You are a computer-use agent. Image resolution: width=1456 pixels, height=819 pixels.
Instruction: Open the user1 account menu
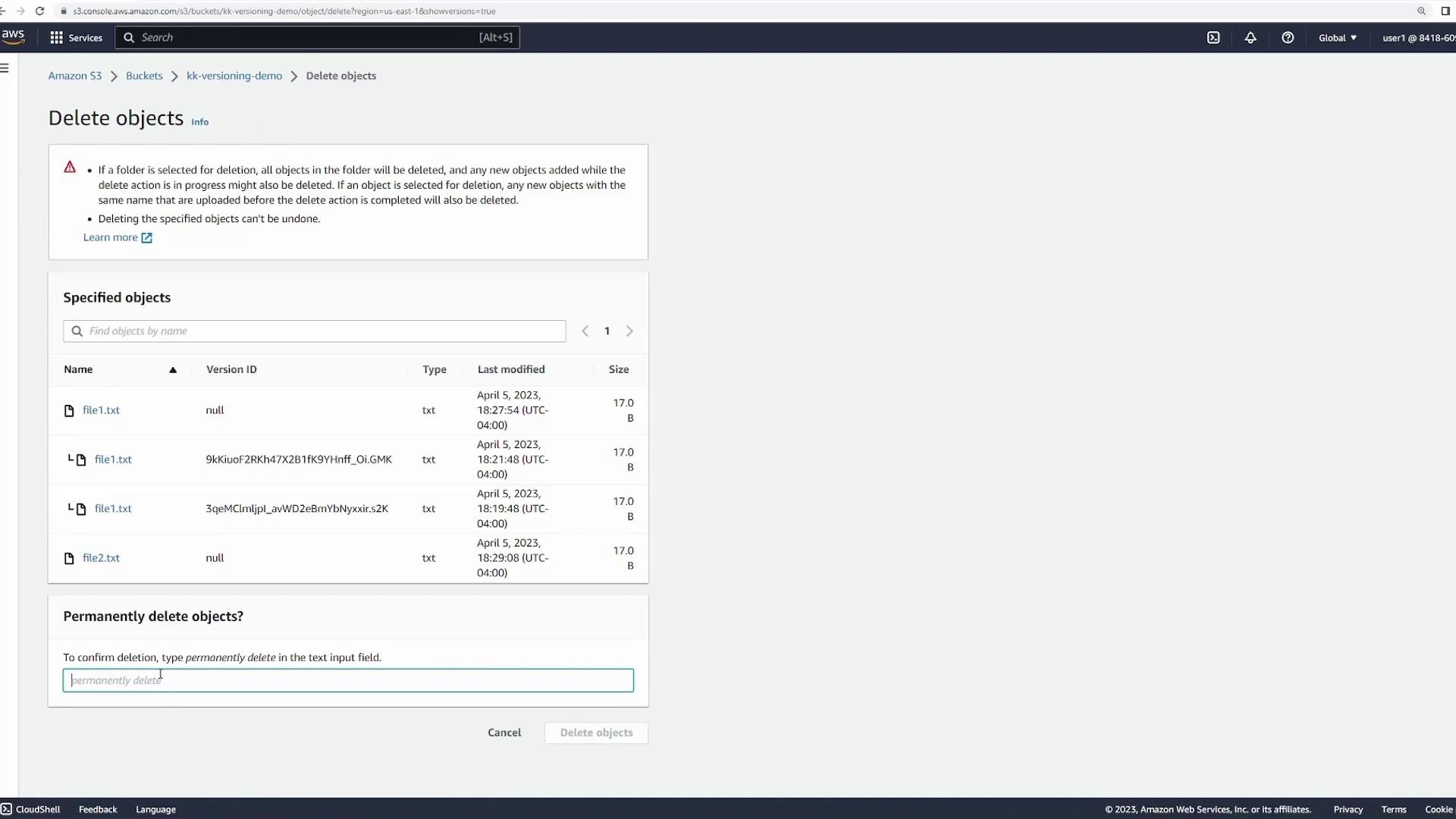[1417, 38]
